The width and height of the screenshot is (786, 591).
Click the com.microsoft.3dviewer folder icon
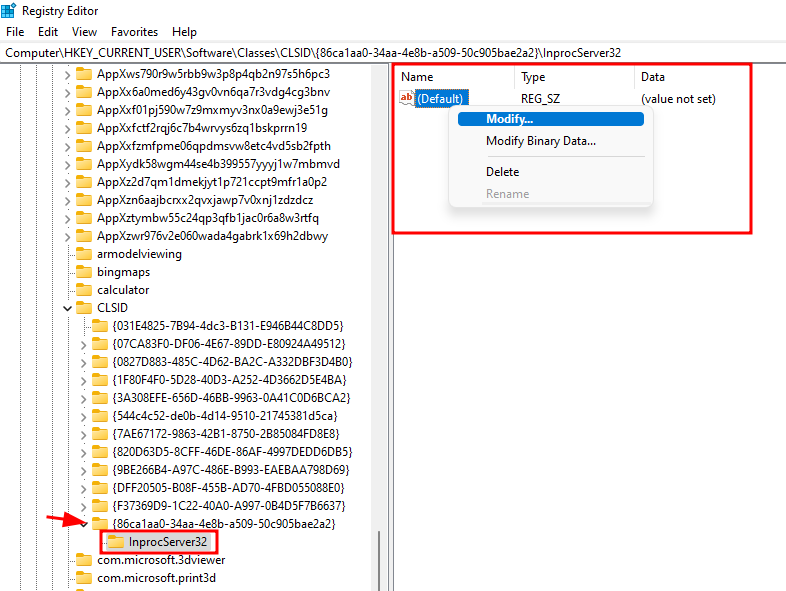(x=84, y=560)
